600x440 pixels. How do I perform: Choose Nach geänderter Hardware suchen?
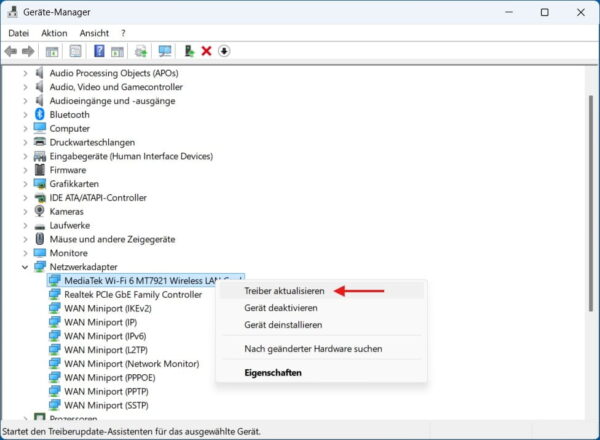[321, 349]
